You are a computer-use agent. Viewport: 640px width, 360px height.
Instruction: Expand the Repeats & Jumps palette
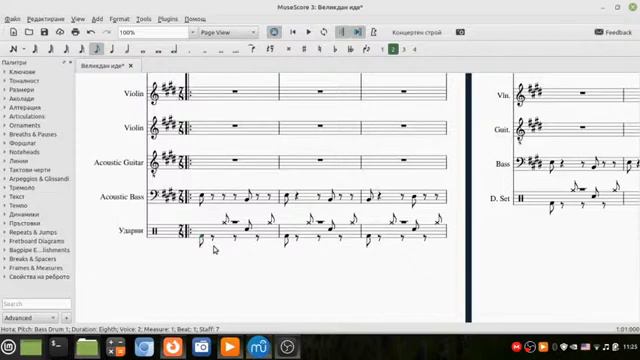tap(33, 232)
